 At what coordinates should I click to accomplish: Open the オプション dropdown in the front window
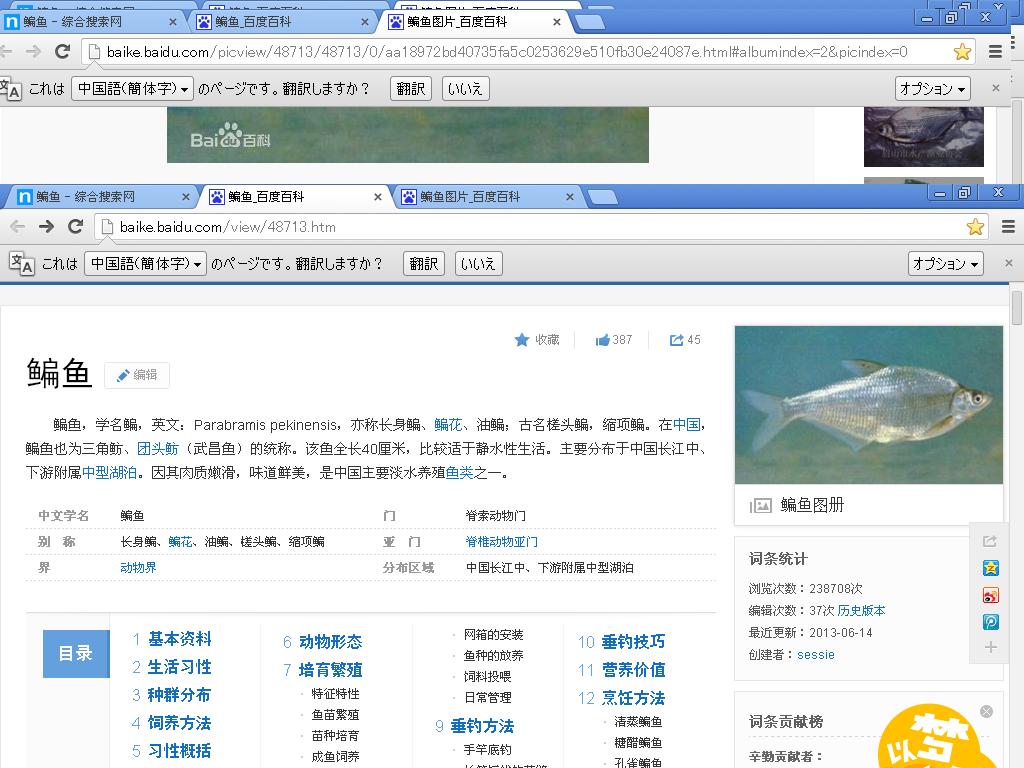tap(945, 264)
